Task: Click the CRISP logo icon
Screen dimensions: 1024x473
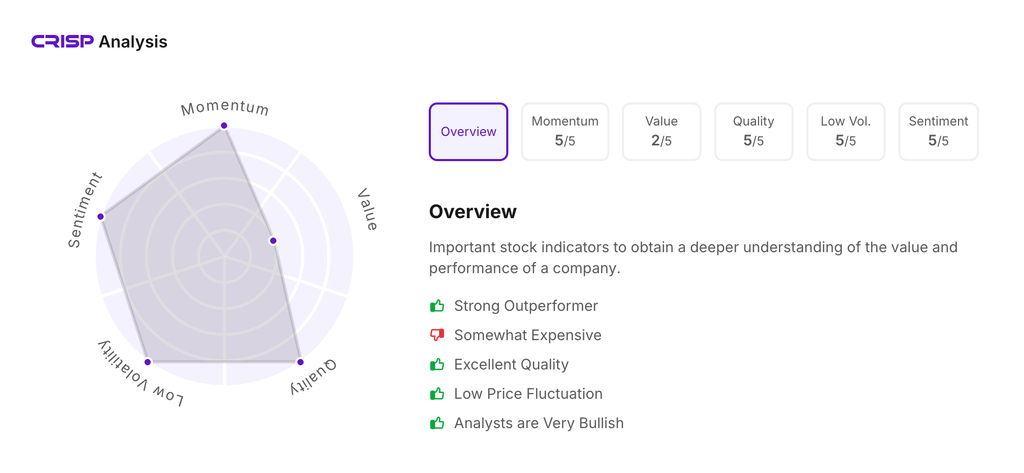Action: [62, 42]
